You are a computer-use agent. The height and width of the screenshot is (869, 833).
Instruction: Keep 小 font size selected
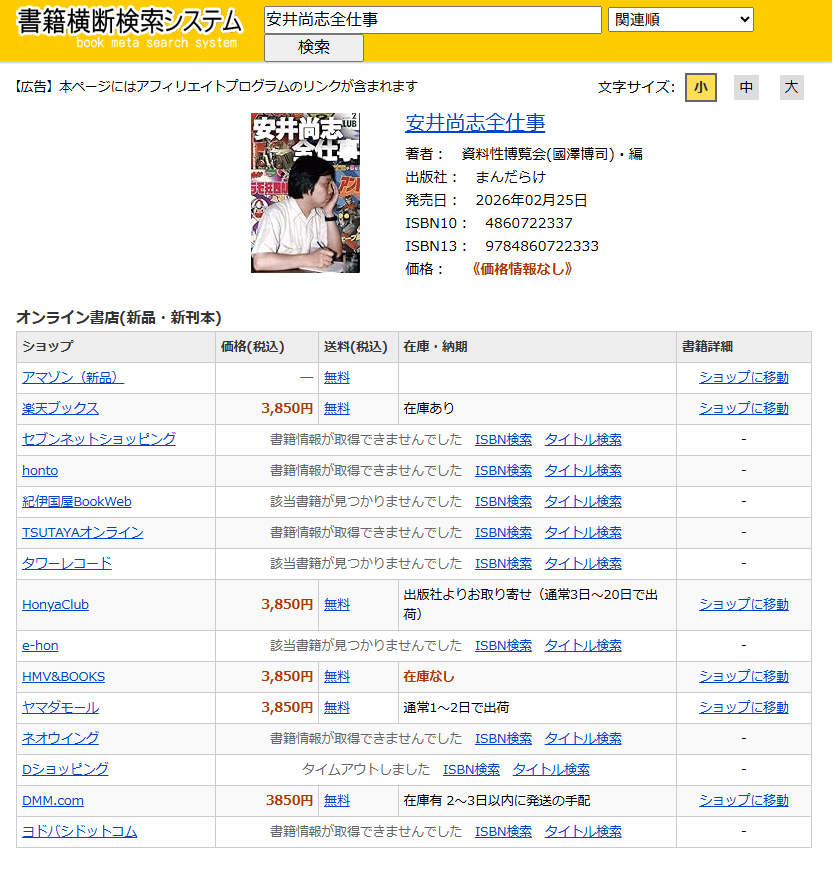click(700, 88)
